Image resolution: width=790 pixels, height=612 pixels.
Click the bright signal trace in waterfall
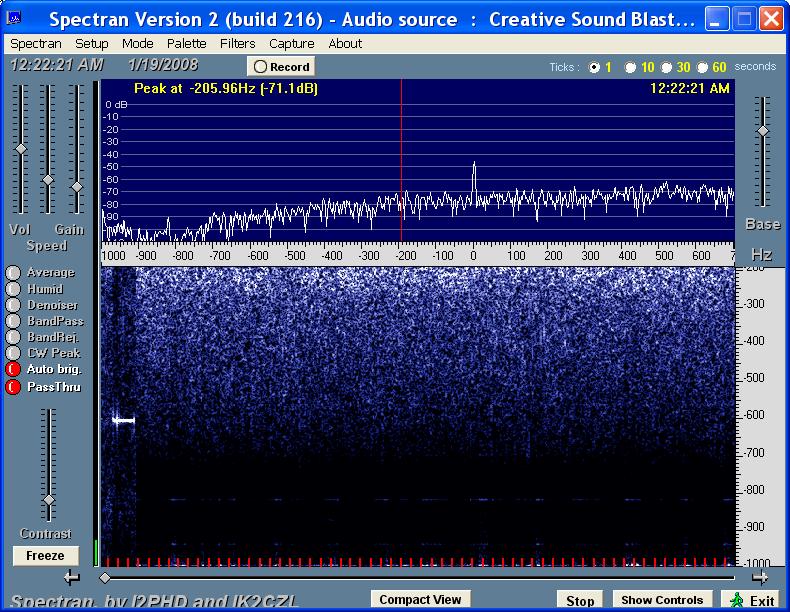123,420
